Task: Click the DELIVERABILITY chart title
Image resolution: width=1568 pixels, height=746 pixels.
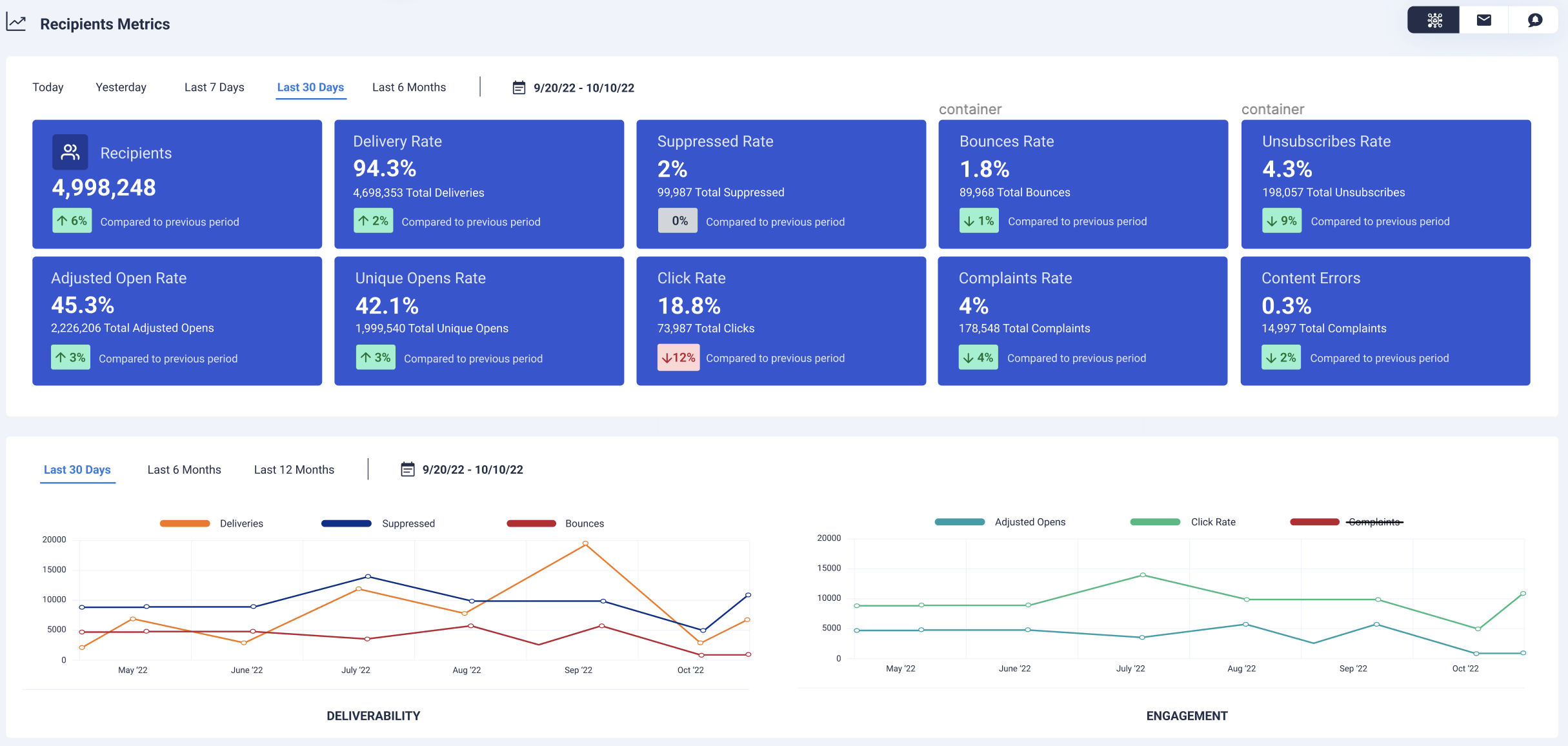Action: click(x=374, y=716)
